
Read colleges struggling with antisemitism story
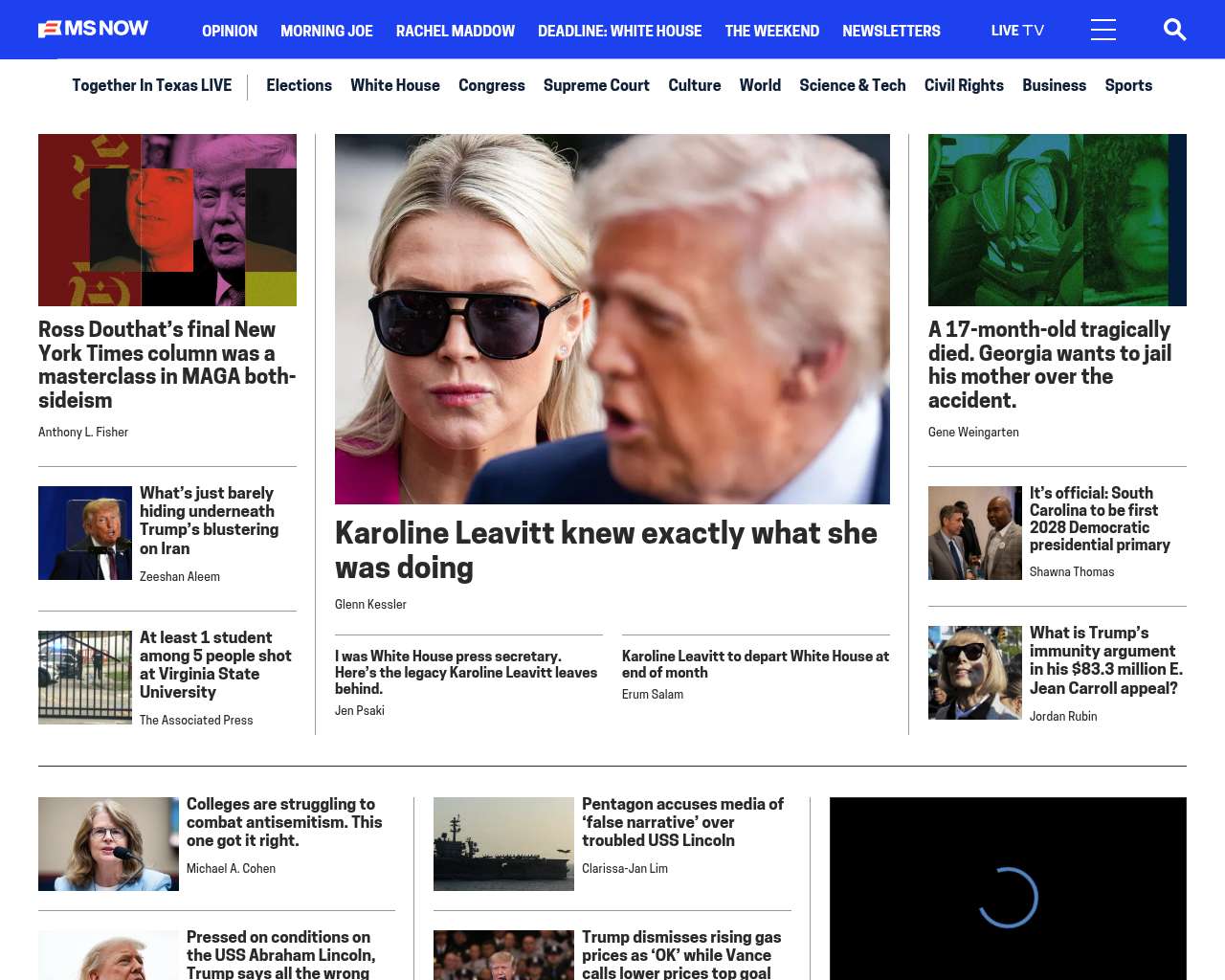pos(284,822)
